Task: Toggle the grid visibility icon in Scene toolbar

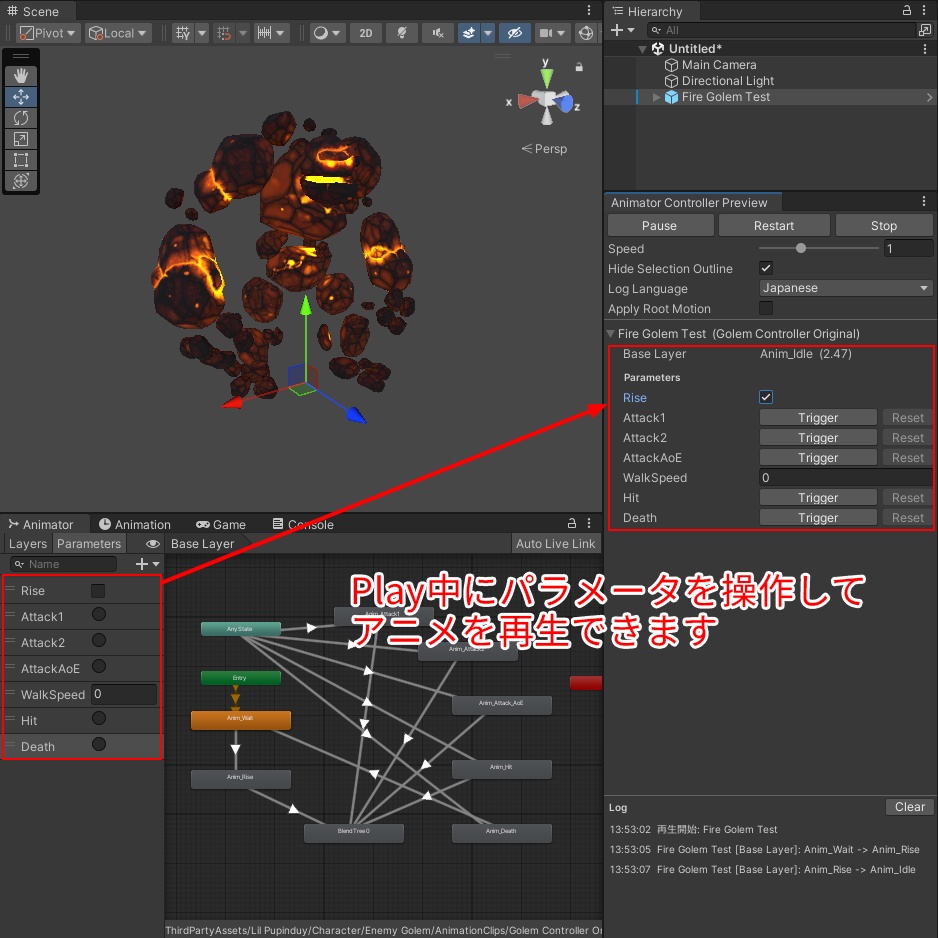Action: [182, 33]
